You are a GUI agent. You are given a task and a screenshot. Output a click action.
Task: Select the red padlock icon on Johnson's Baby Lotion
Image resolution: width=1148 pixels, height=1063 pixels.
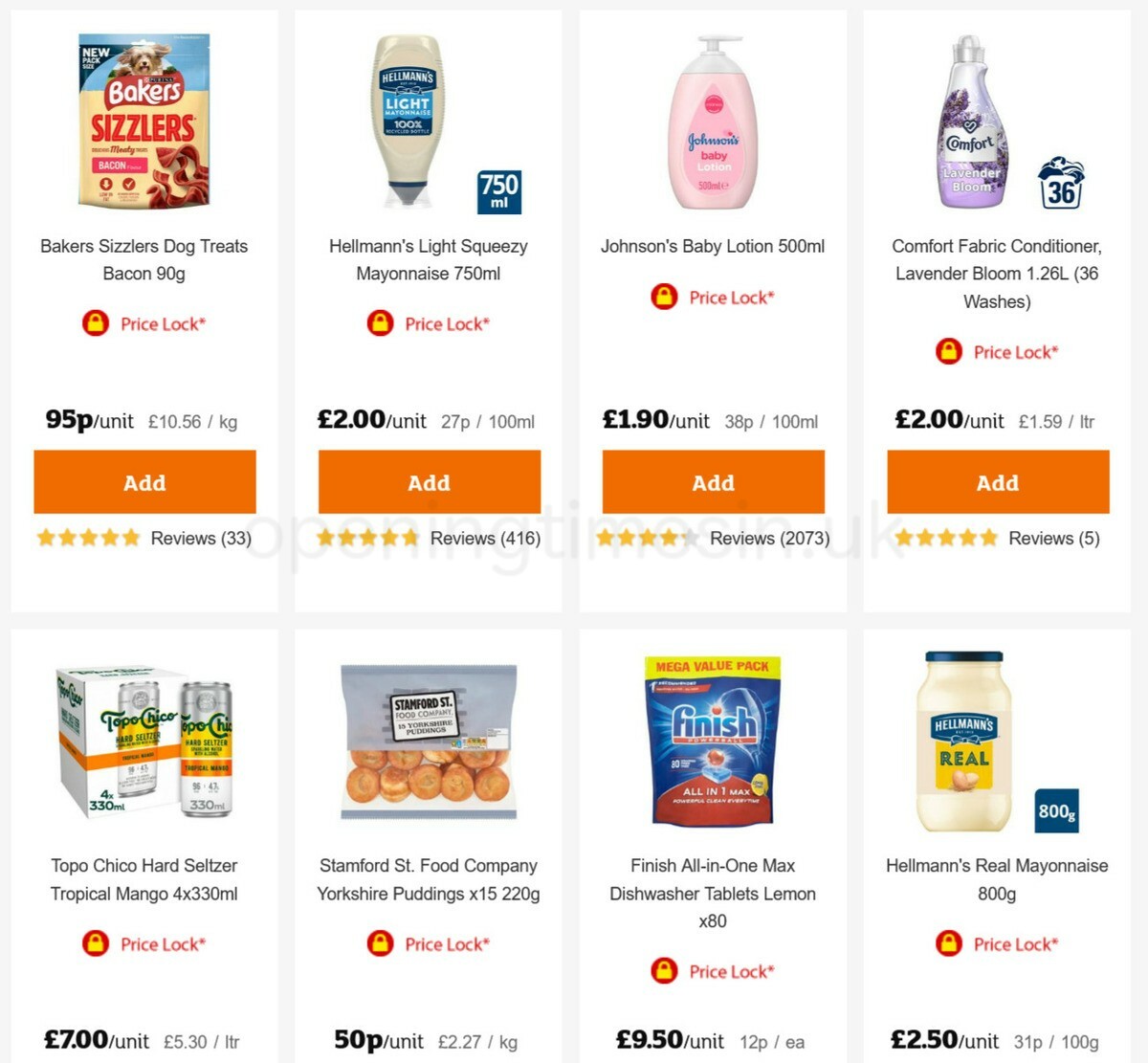pyautogui.click(x=663, y=297)
